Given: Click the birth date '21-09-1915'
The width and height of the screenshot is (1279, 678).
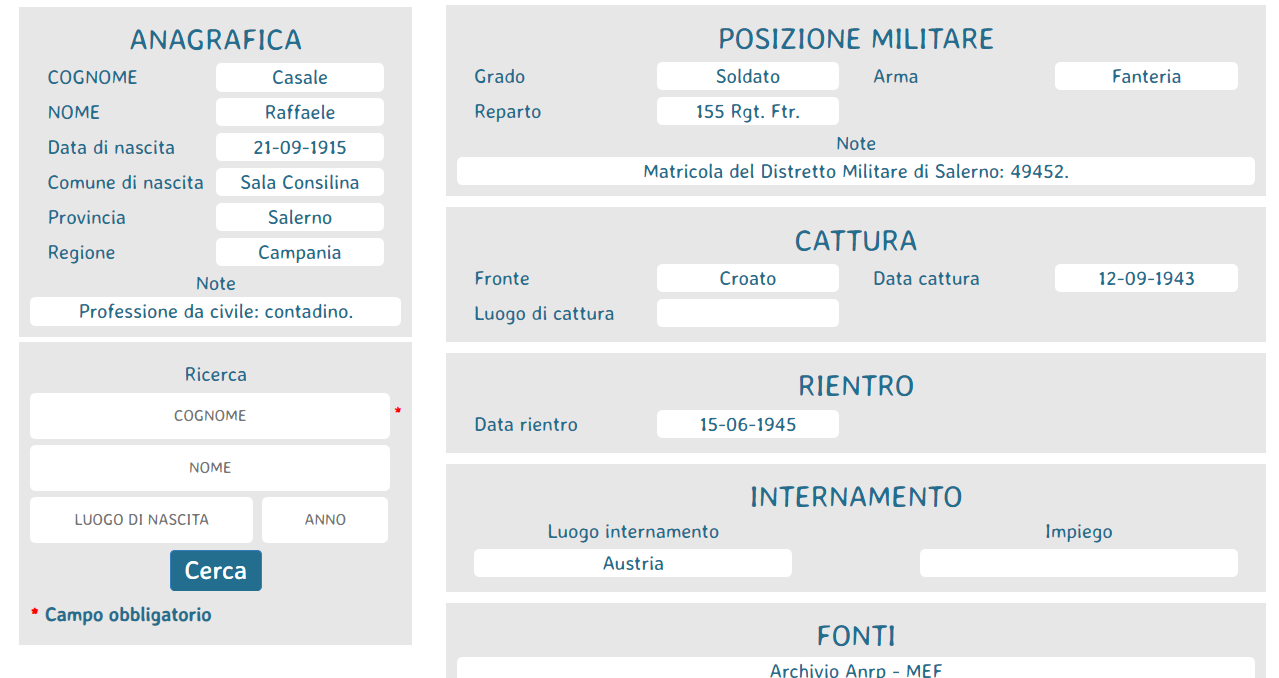Looking at the screenshot, I should [x=300, y=147].
